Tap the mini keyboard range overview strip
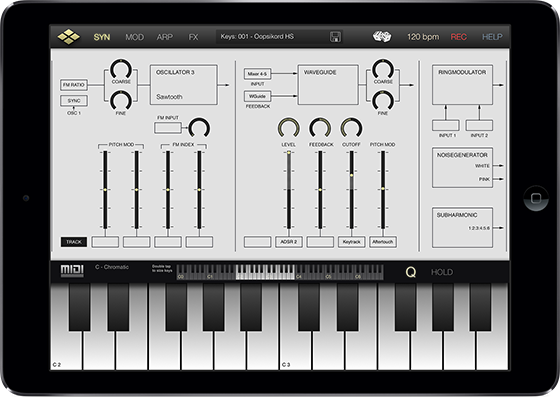 coord(280,272)
